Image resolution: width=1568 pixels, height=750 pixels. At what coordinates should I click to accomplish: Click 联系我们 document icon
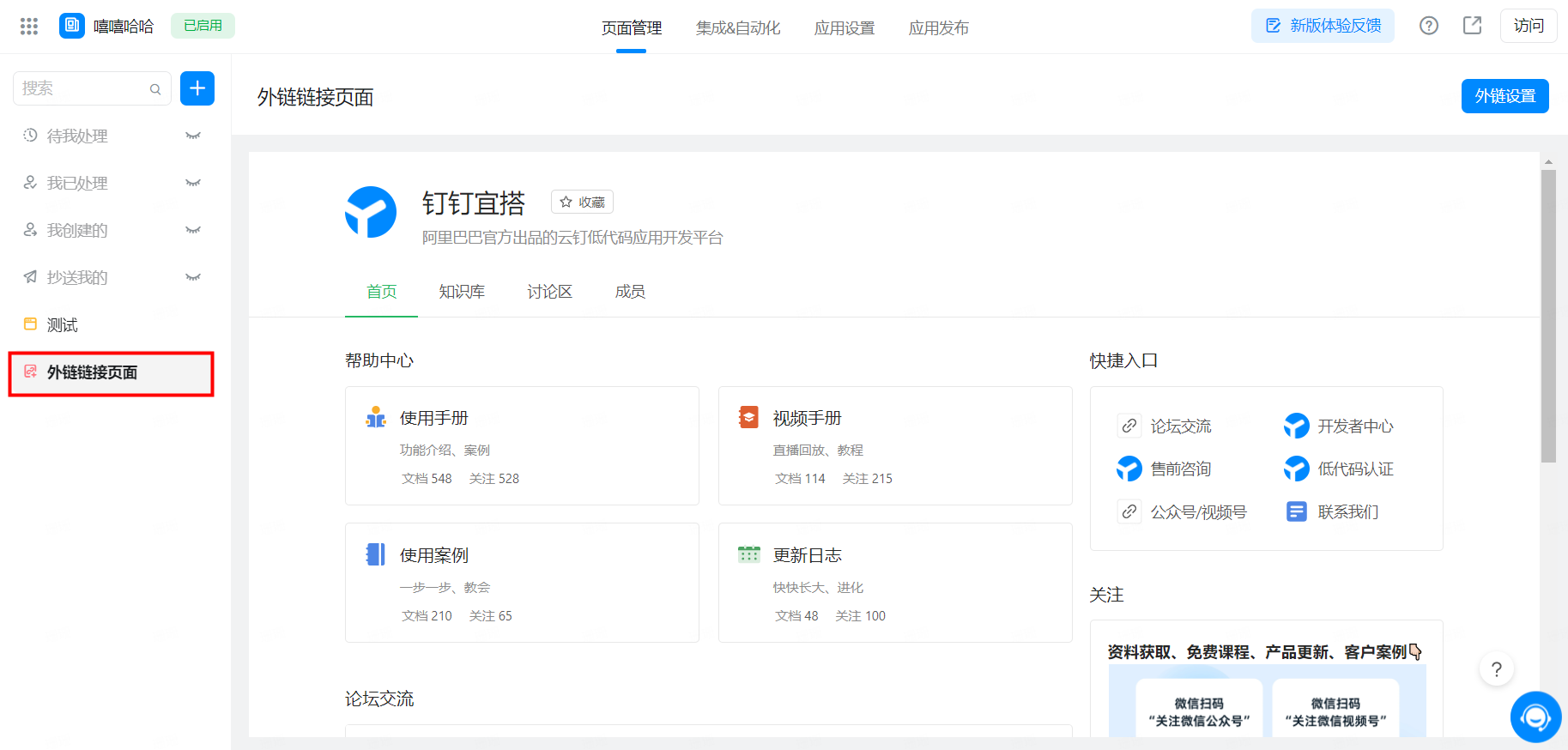[1297, 511]
